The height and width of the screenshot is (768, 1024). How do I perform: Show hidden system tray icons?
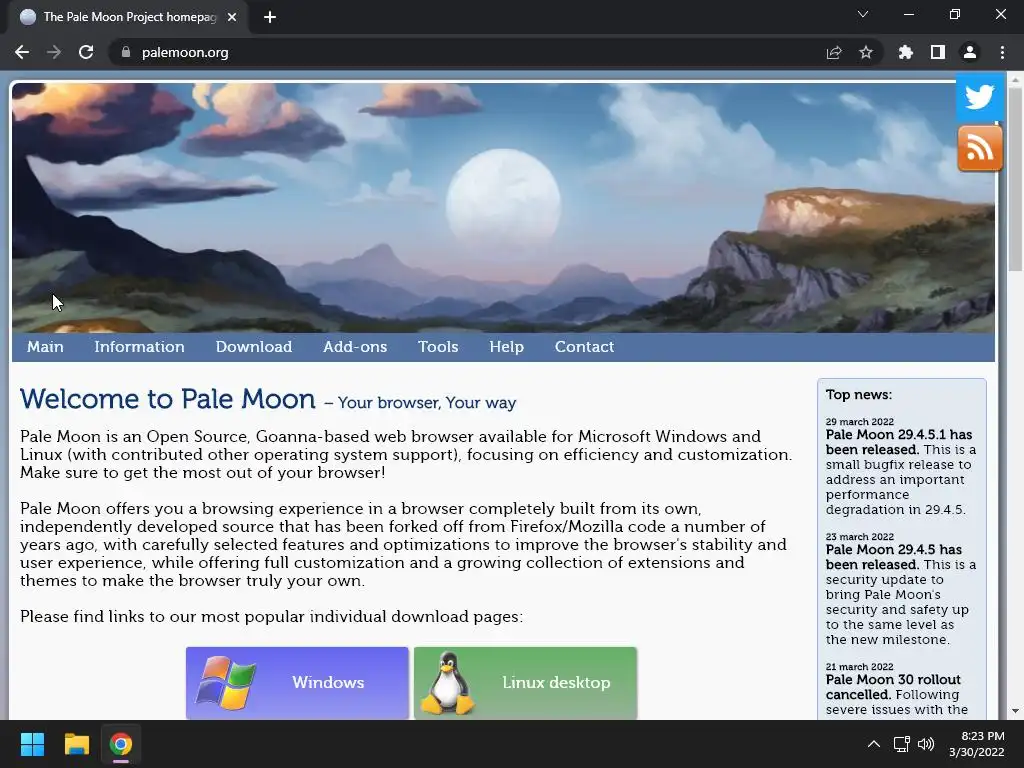coord(873,744)
